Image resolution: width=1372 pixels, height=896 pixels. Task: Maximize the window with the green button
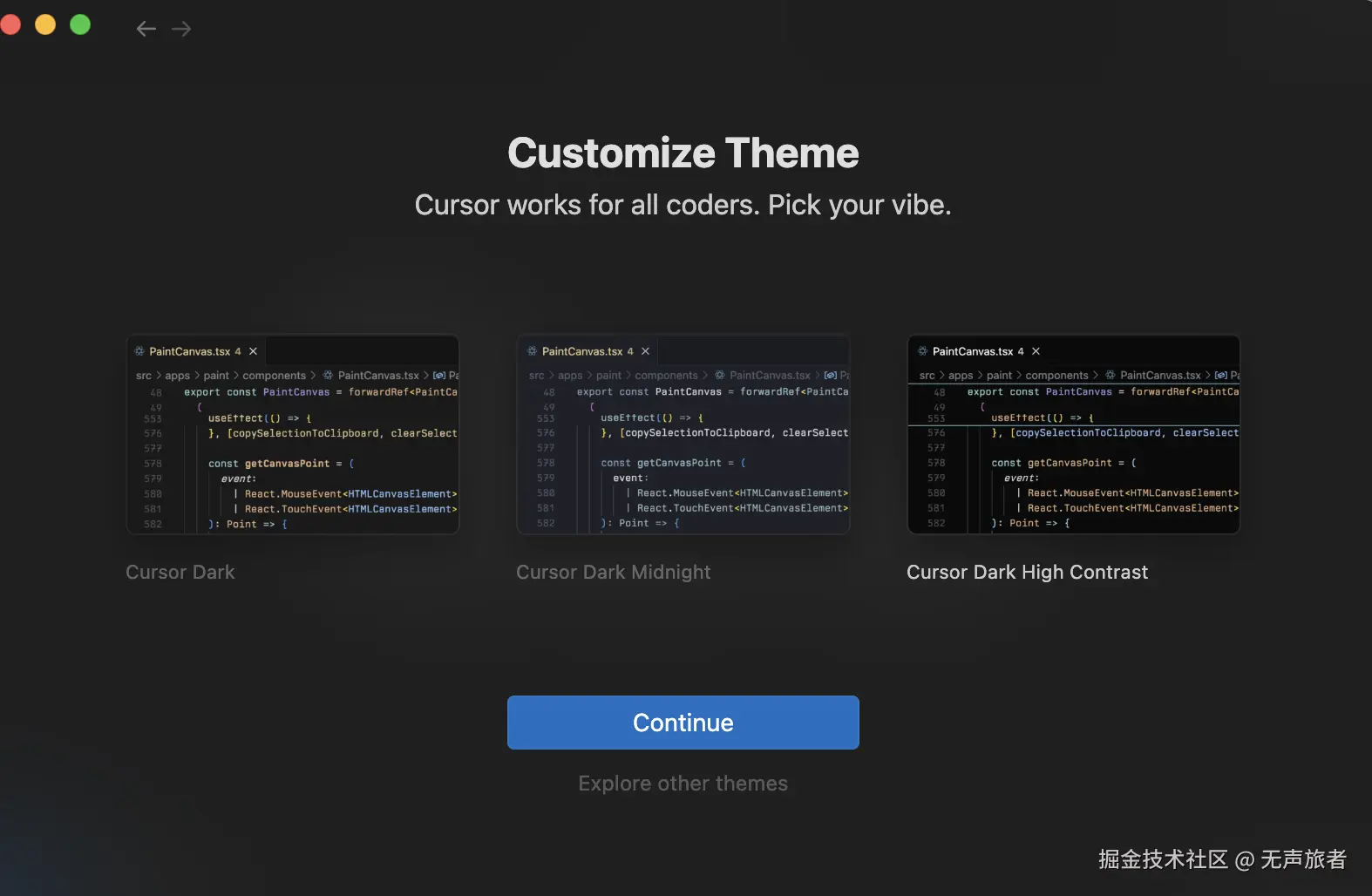click(80, 24)
